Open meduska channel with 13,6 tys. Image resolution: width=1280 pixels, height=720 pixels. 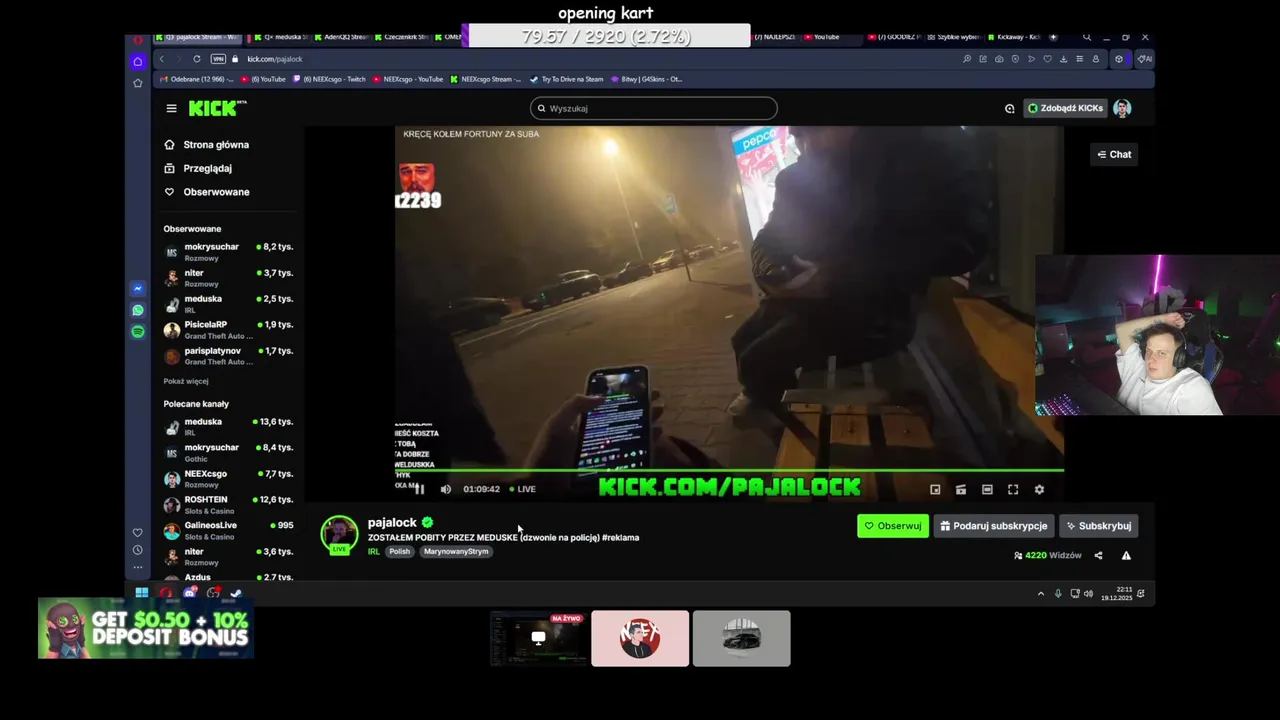point(228,426)
